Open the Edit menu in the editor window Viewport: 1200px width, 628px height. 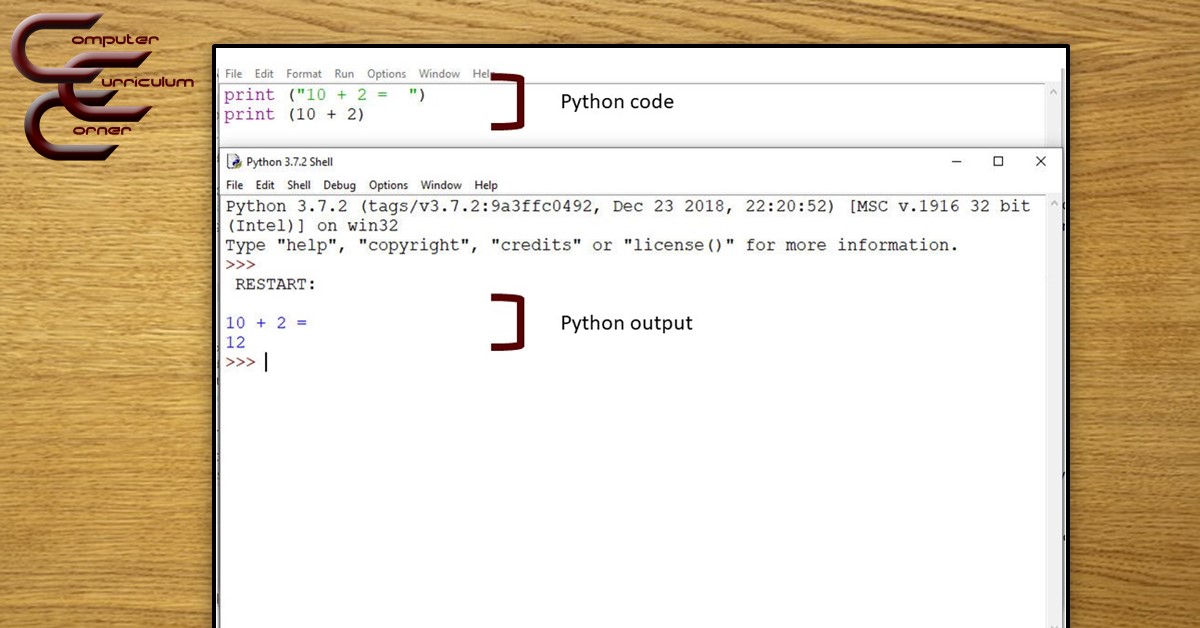263,73
